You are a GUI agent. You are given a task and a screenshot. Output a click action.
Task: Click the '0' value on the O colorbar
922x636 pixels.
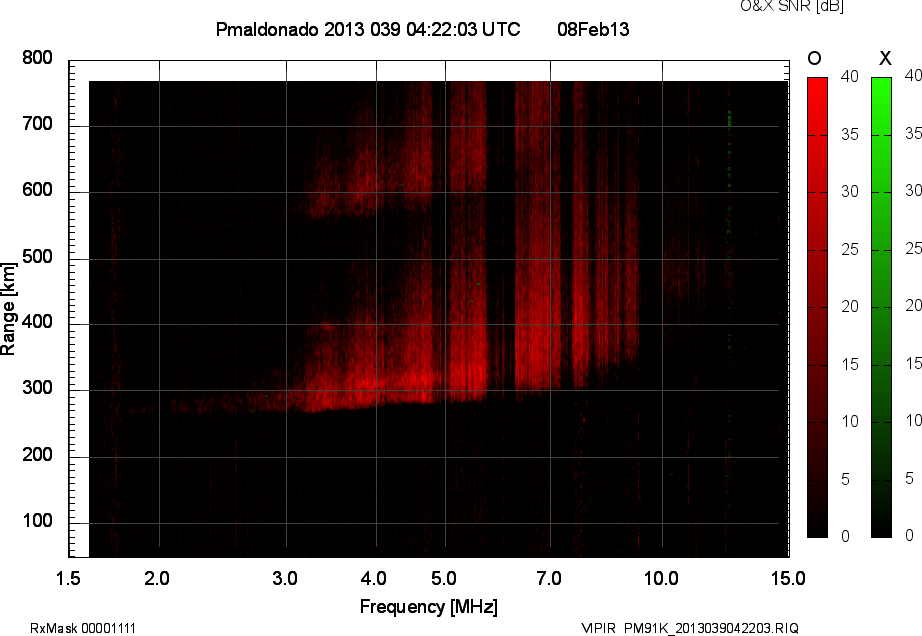click(846, 536)
